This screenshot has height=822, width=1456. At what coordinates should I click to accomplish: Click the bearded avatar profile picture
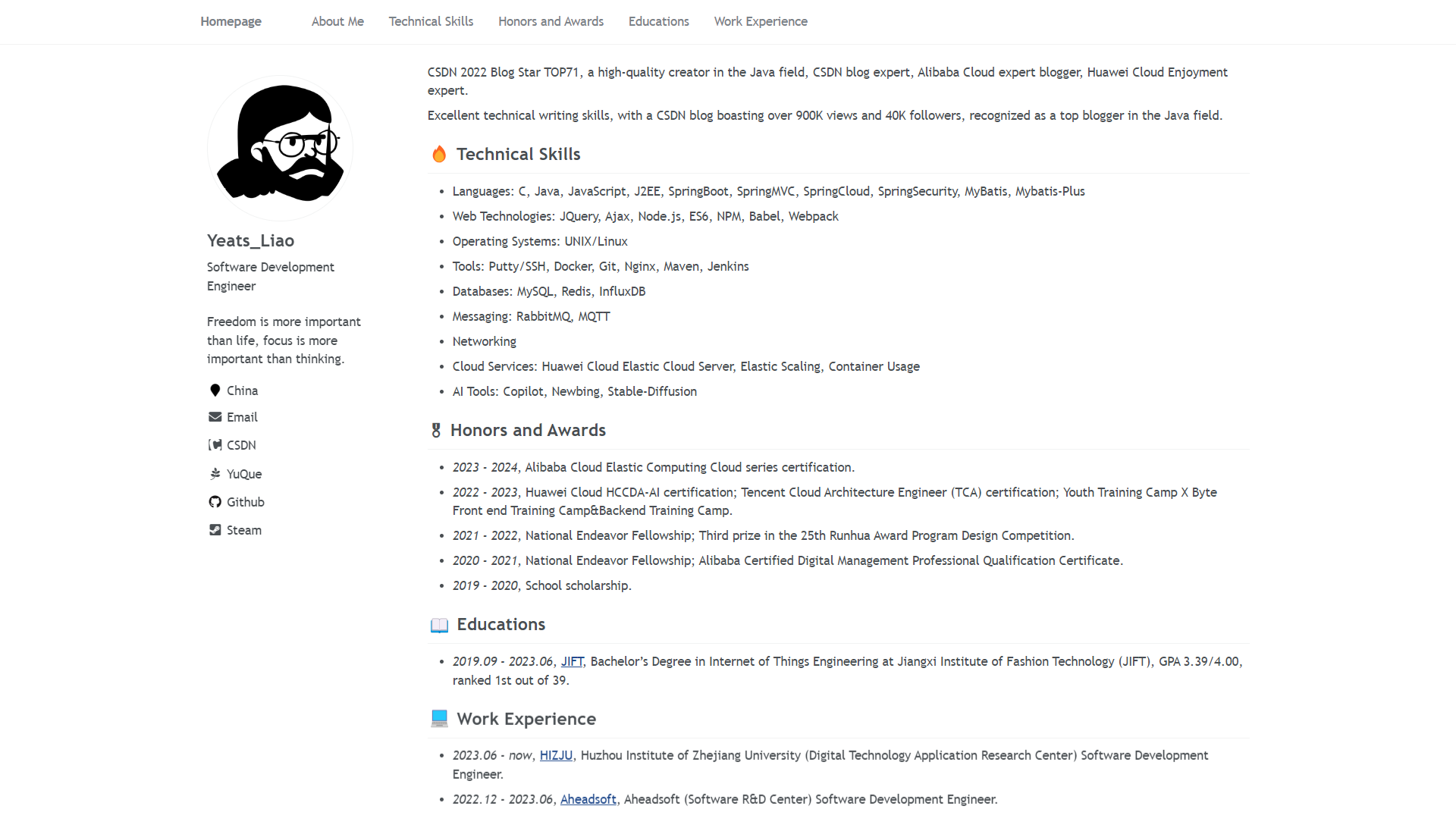tap(280, 148)
